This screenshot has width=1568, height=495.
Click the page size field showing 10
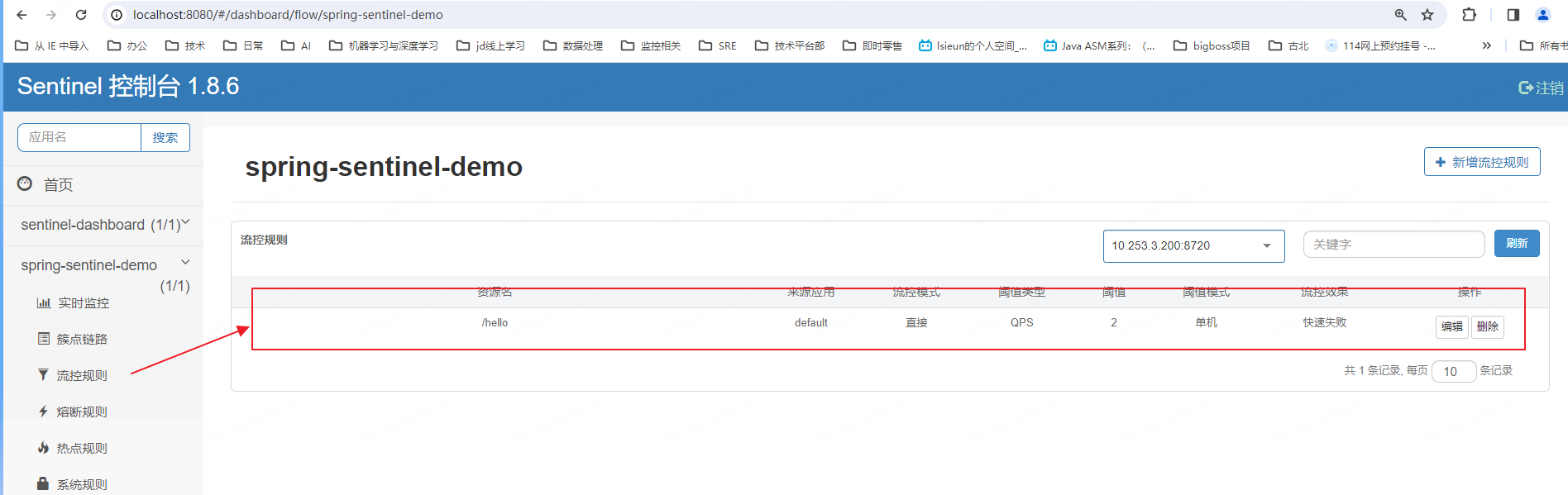1454,372
